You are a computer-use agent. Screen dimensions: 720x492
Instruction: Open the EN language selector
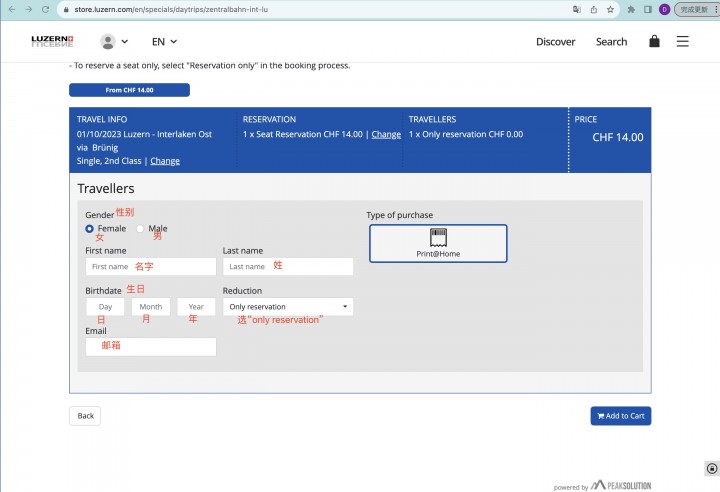coord(164,42)
